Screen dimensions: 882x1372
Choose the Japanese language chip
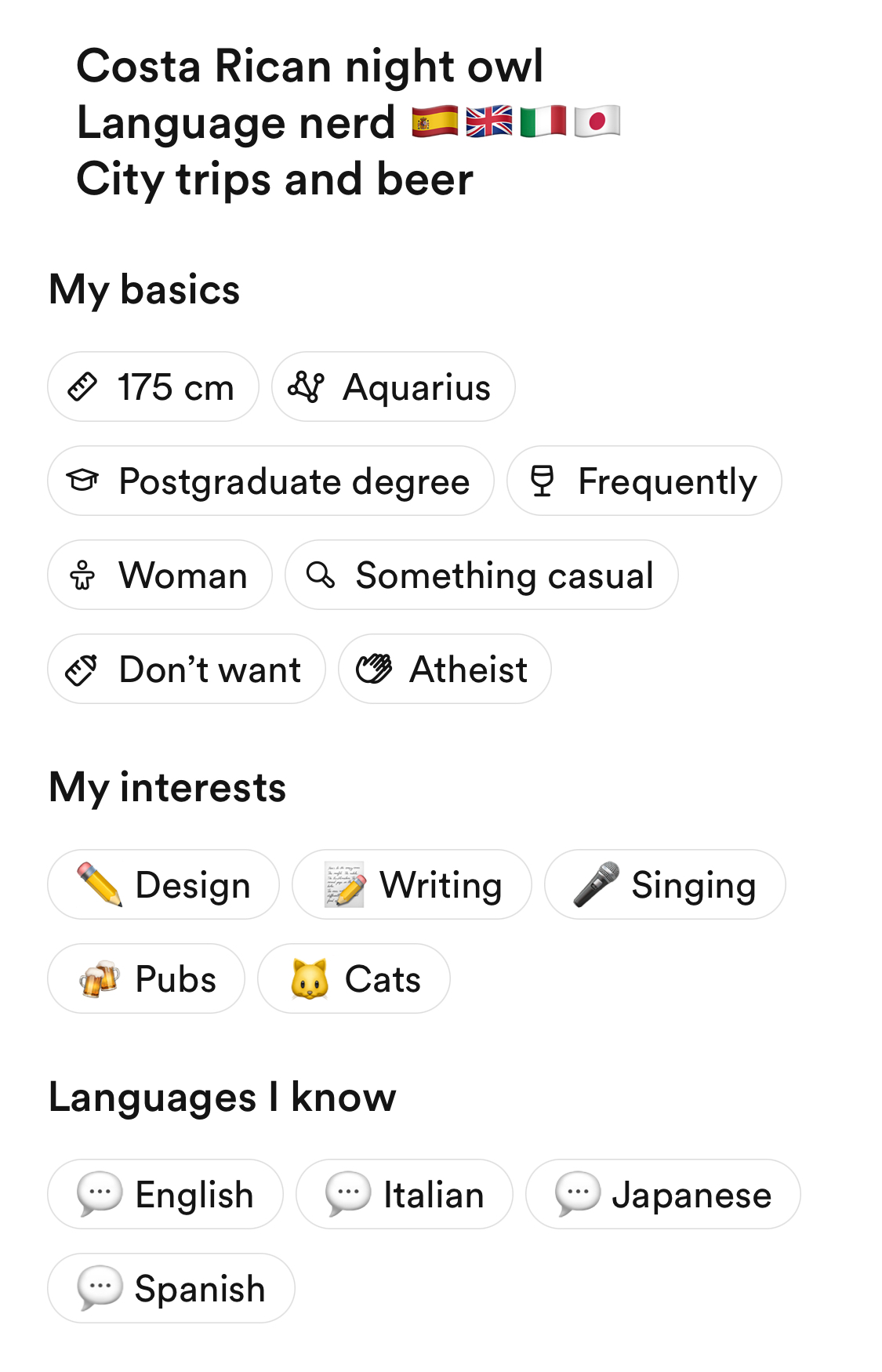pos(663,1194)
